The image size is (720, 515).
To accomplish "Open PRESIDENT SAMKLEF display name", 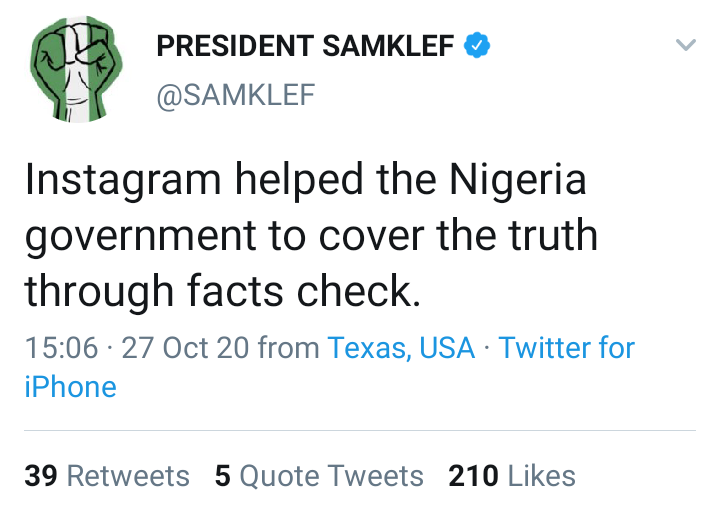I will [305, 46].
